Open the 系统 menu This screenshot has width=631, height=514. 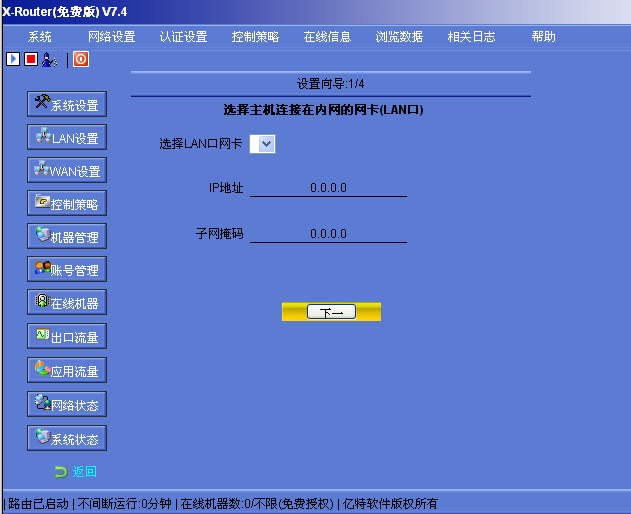pos(39,37)
